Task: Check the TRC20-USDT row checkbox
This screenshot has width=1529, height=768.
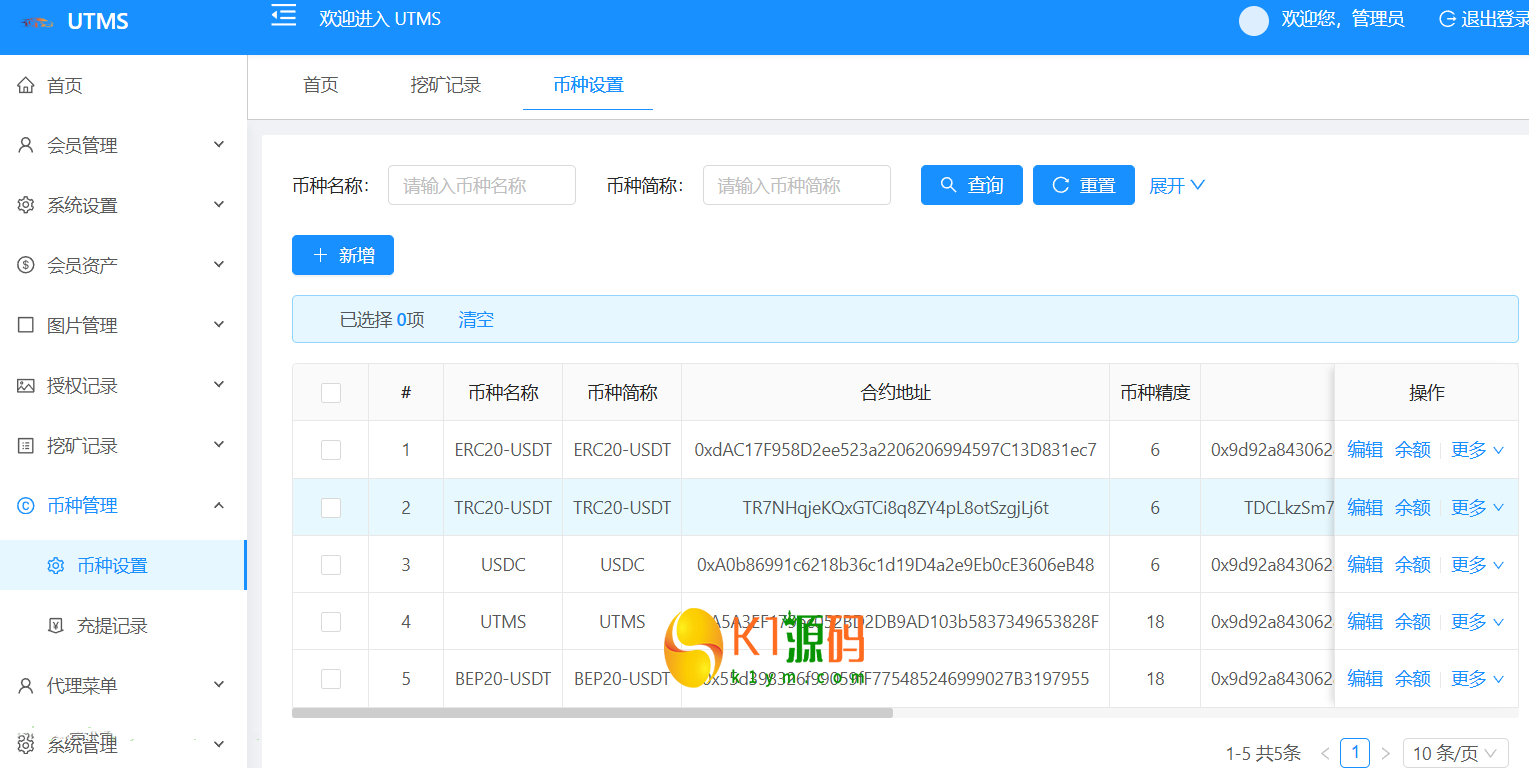Action: pyautogui.click(x=331, y=508)
